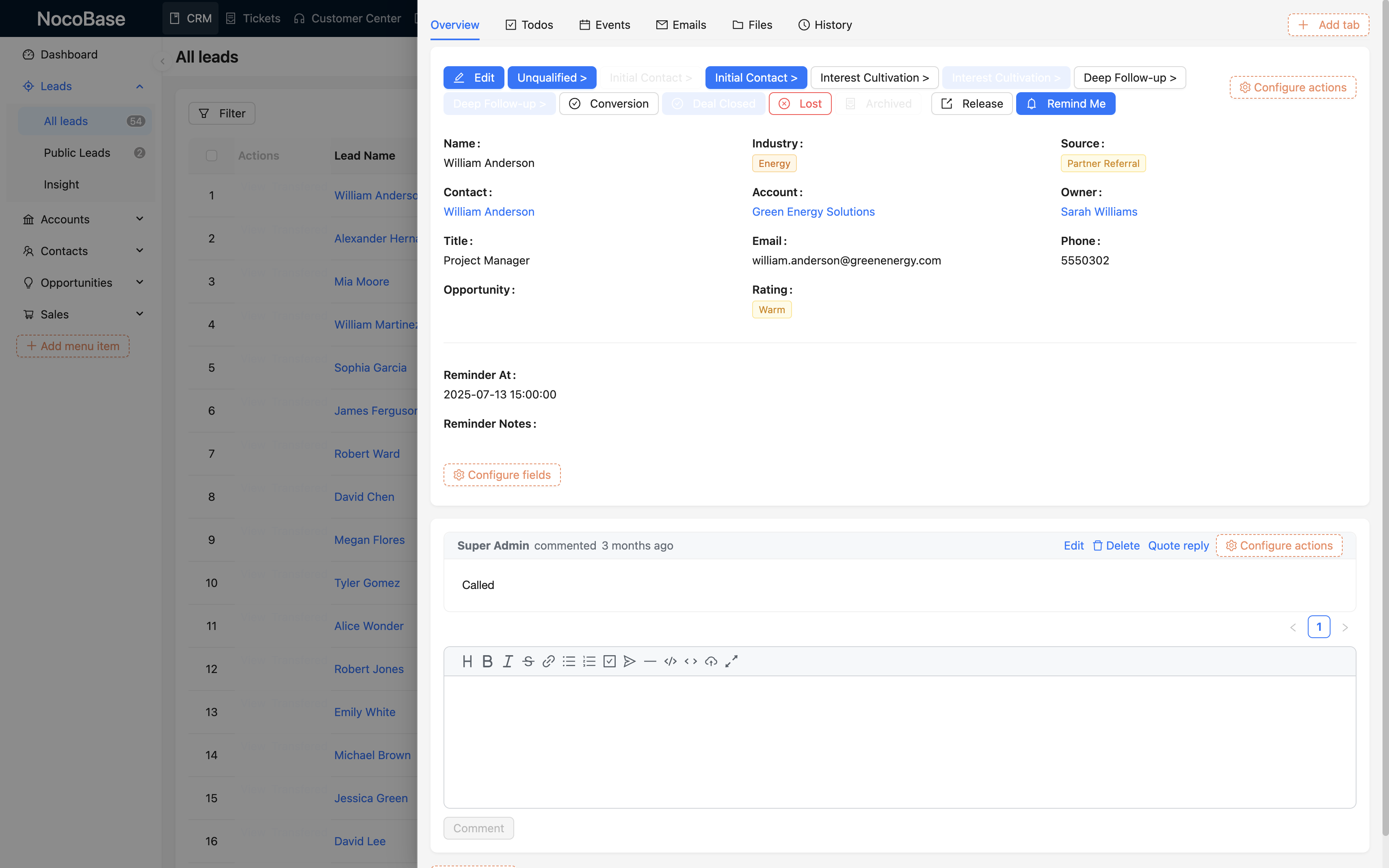The height and width of the screenshot is (868, 1389).
Task: Expand the Opportunities menu in the sidebar
Action: tap(139, 282)
